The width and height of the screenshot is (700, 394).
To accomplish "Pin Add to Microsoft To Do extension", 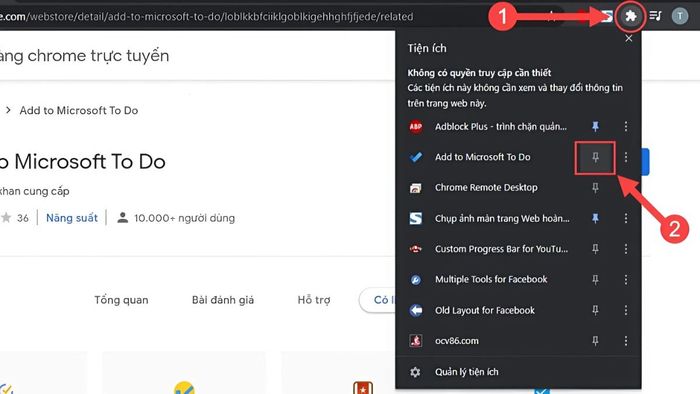I will tap(595, 157).
